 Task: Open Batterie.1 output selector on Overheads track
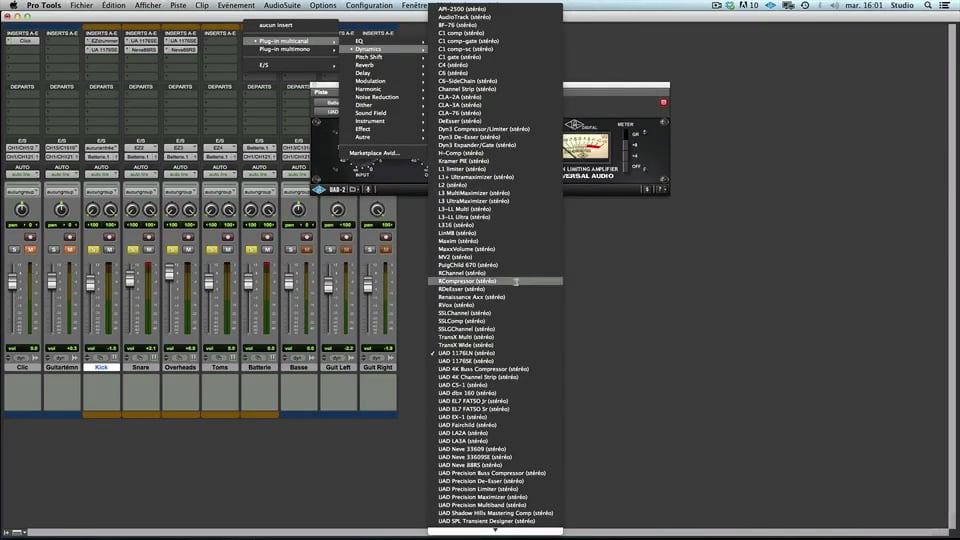[x=180, y=157]
